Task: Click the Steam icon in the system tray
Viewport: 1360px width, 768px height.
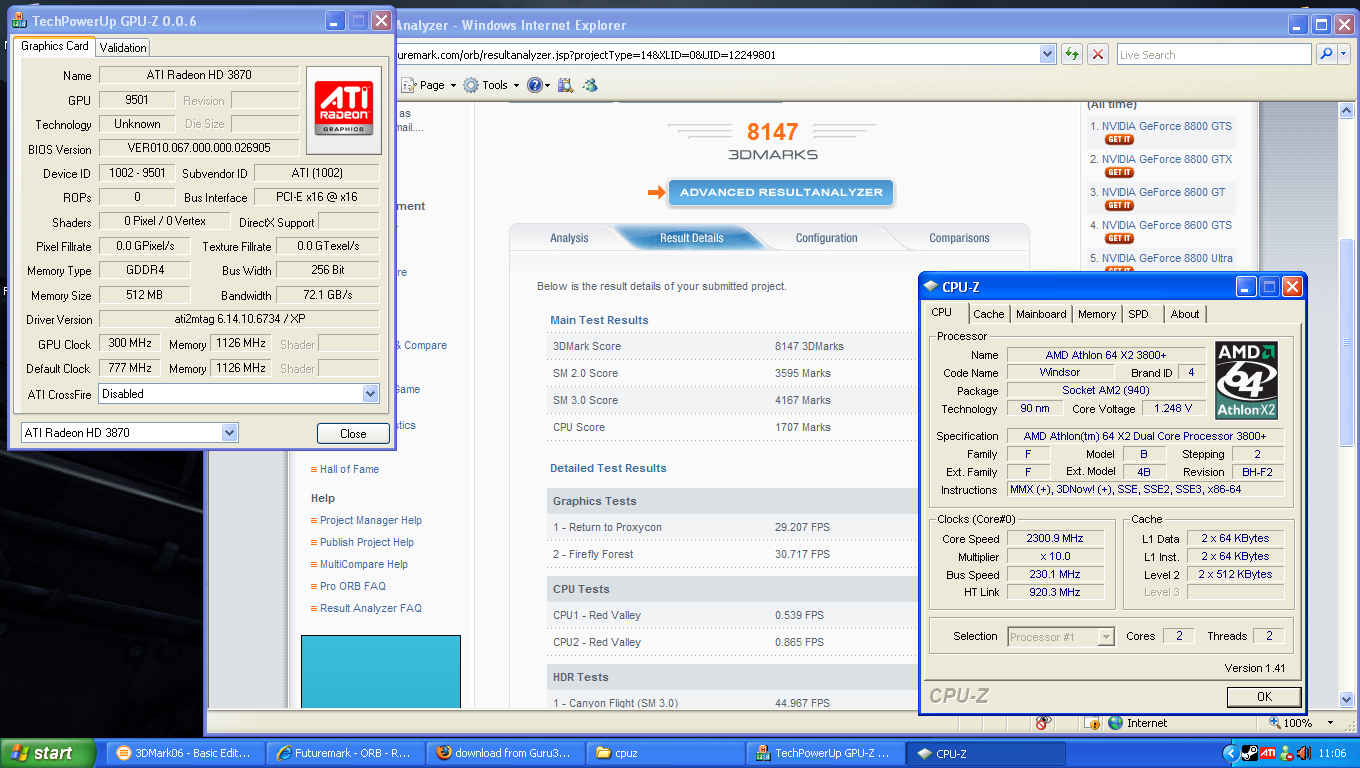Action: [x=1249, y=753]
